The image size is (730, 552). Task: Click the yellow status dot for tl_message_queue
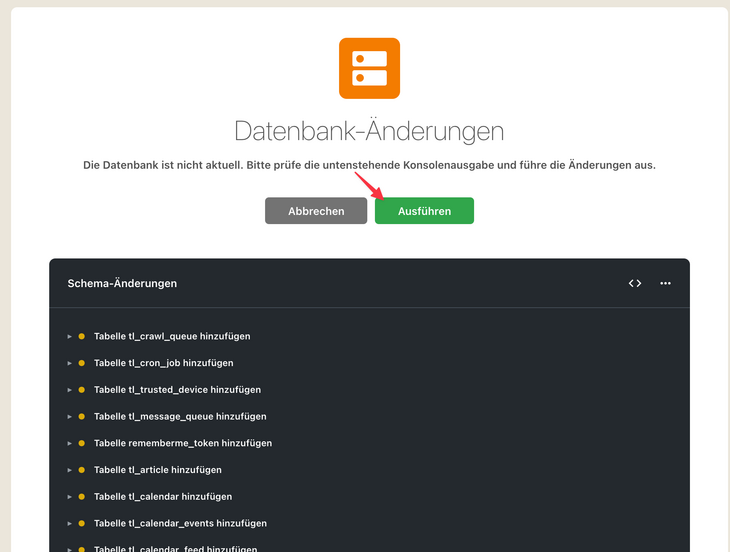click(81, 417)
